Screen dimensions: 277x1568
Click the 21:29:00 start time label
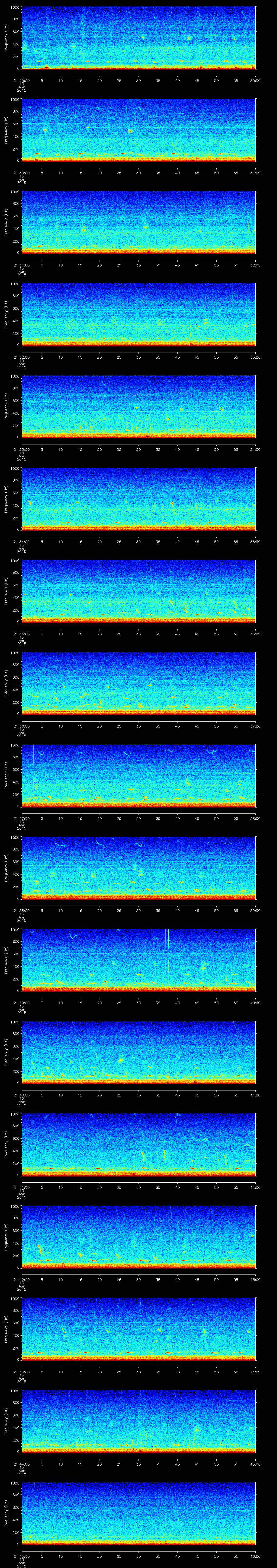pyautogui.click(x=21, y=80)
